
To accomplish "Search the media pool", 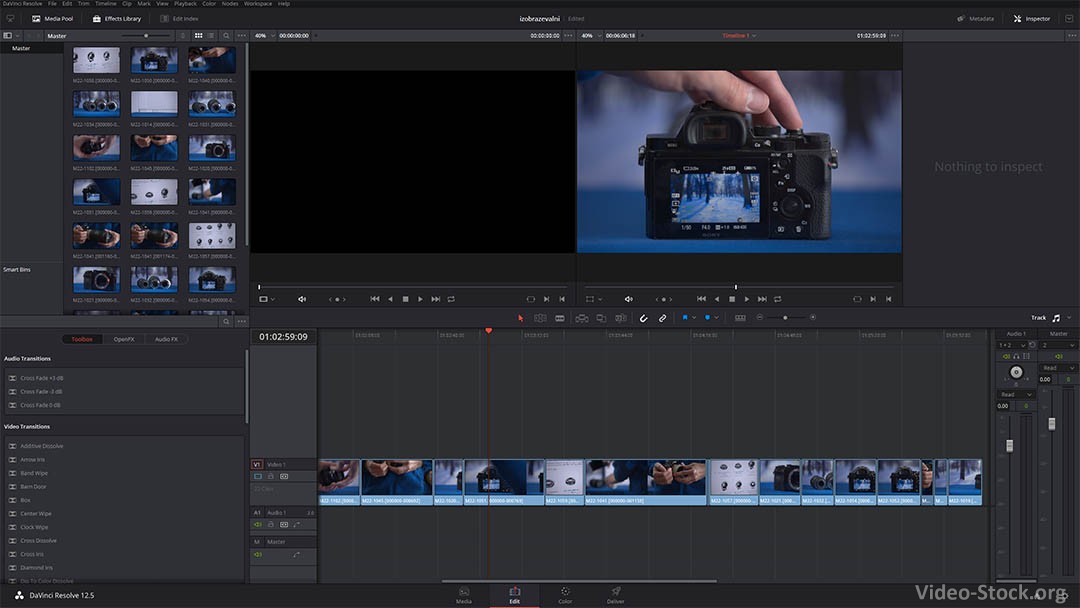I will pyautogui.click(x=226, y=36).
